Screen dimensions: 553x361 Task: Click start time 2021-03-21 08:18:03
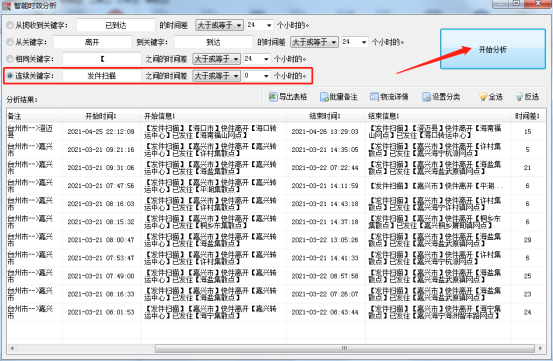(101, 204)
